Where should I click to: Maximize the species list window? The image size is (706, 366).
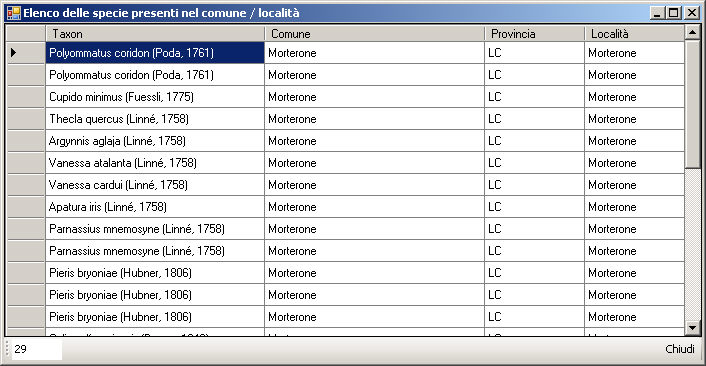tap(674, 13)
